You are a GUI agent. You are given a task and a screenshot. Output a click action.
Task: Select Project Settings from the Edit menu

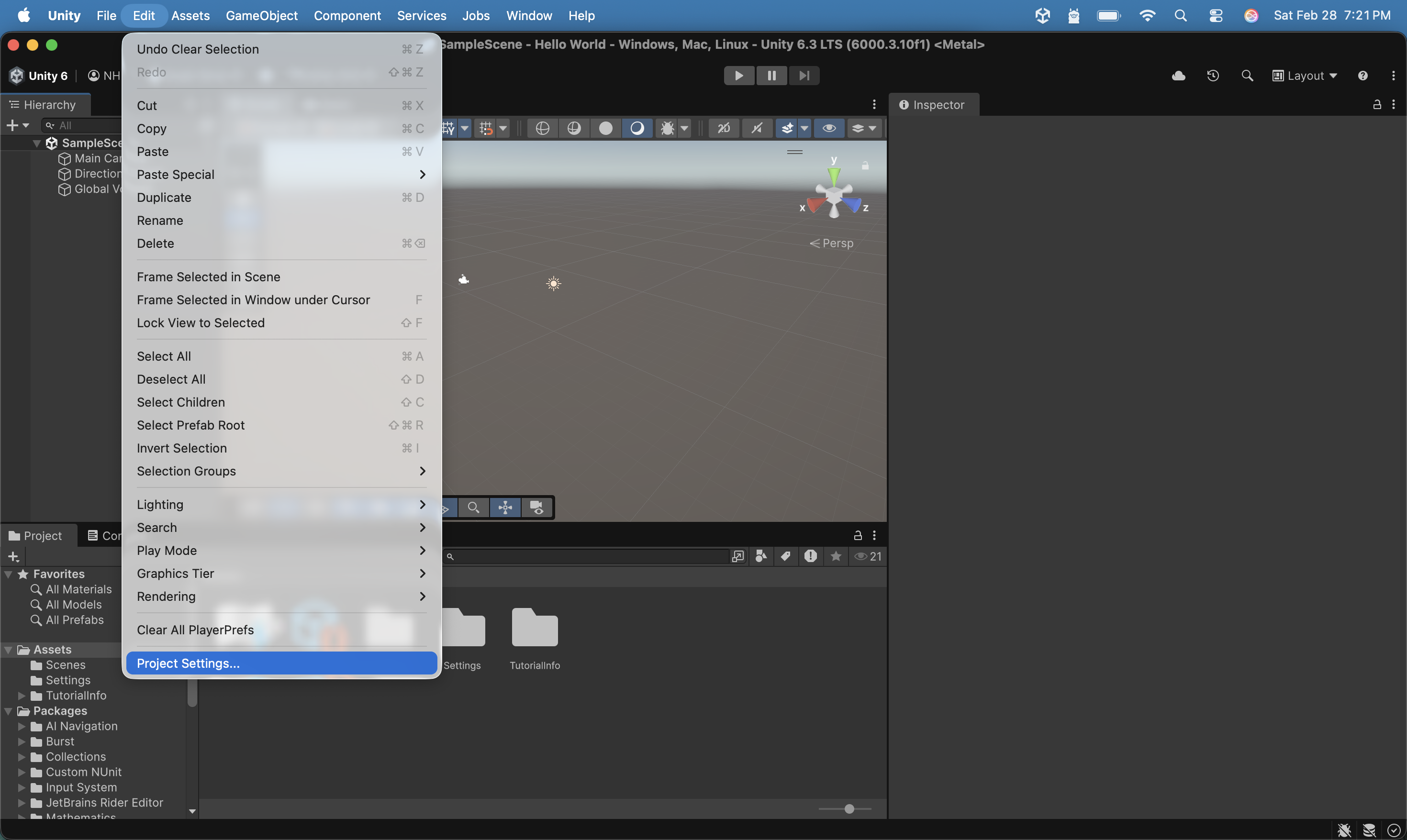[281, 663]
